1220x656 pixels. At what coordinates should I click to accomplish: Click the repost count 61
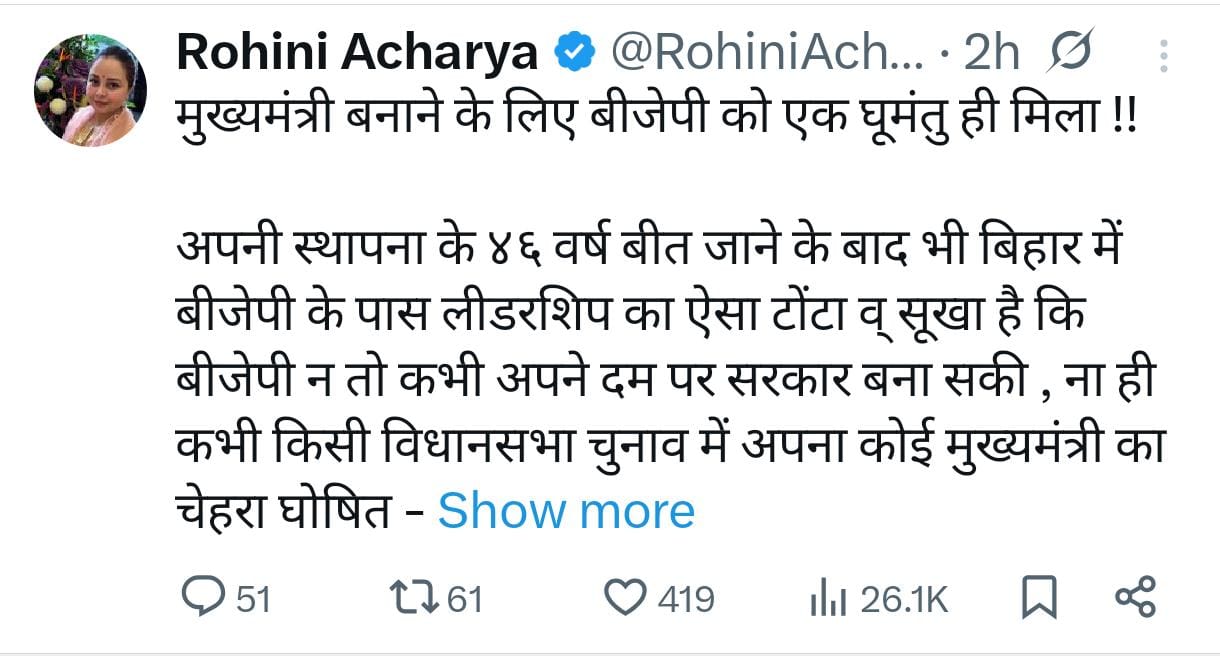464,599
